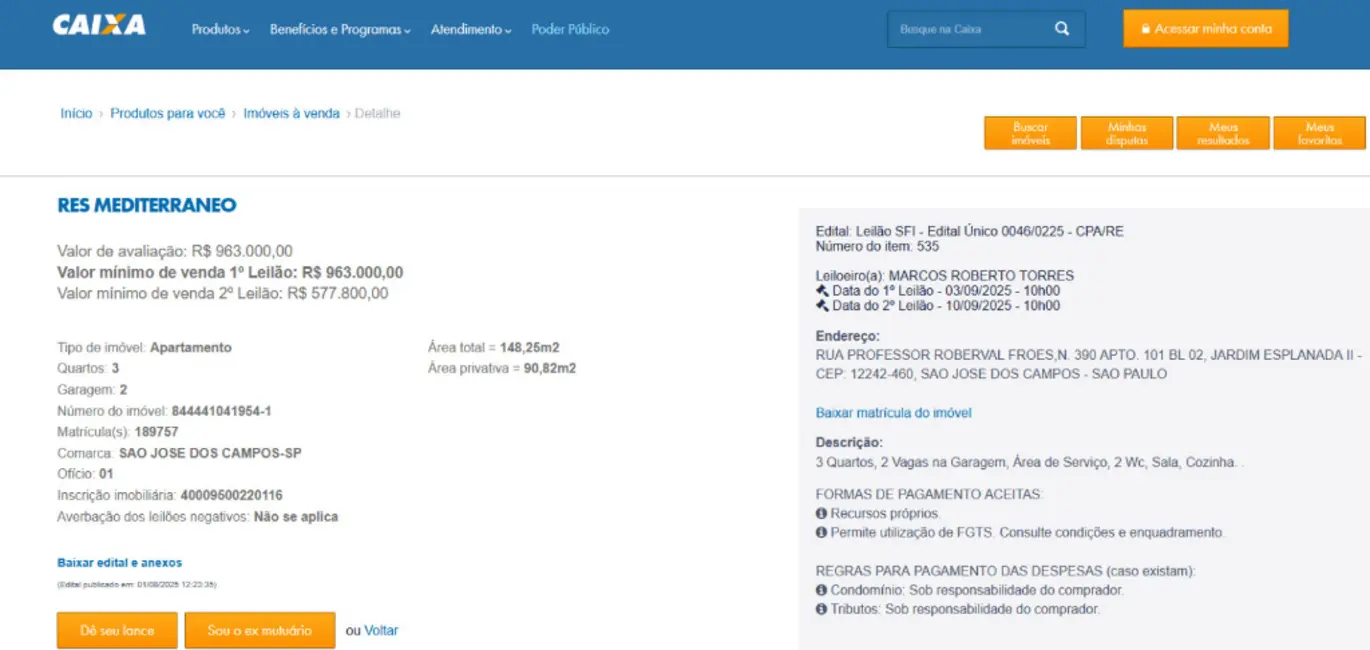Go to Poder Público section
This screenshot has height=650, width=1370.
570,30
